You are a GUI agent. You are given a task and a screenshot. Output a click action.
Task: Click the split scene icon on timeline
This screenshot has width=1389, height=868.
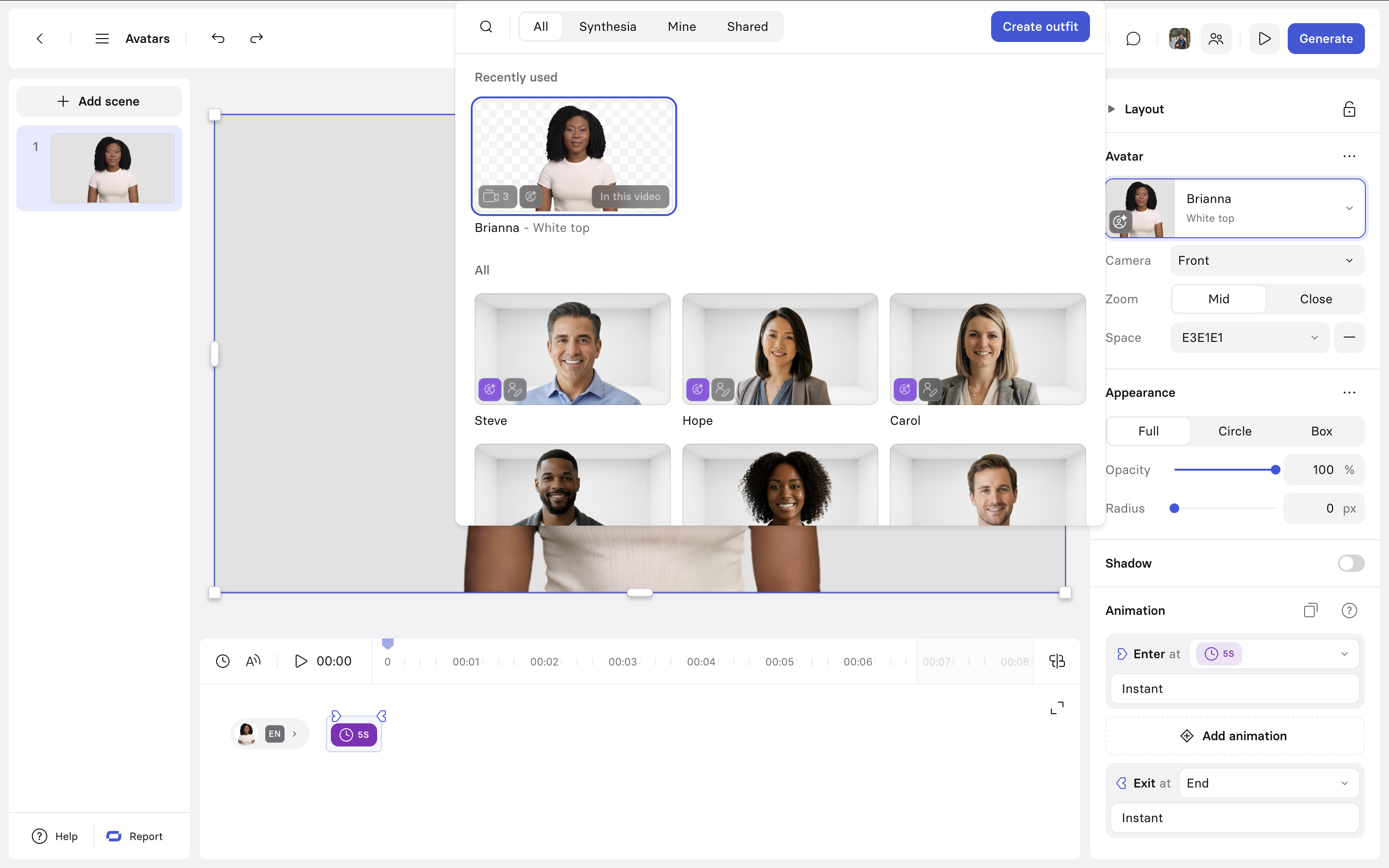(x=1057, y=661)
